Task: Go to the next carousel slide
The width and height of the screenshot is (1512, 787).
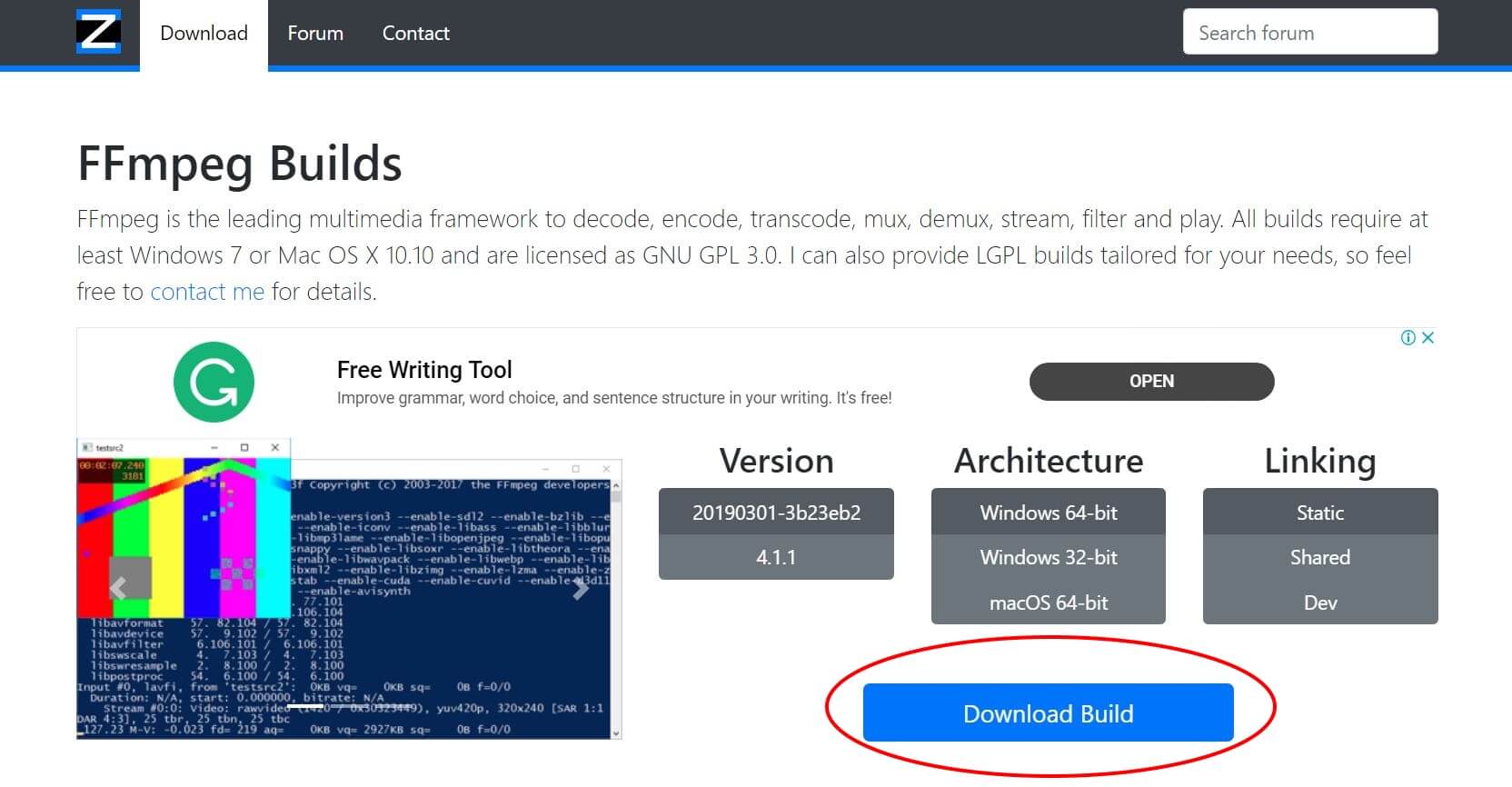Action: (x=581, y=588)
